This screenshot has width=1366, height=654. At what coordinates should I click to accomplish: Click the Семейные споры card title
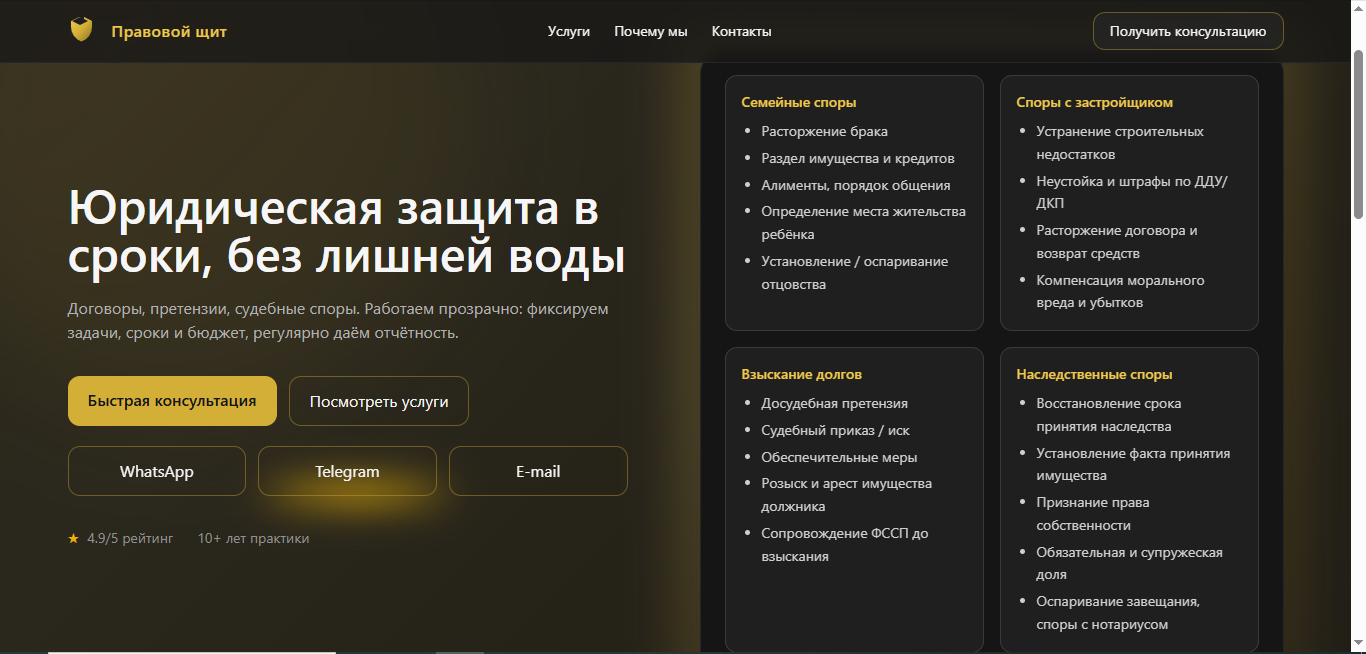point(799,102)
